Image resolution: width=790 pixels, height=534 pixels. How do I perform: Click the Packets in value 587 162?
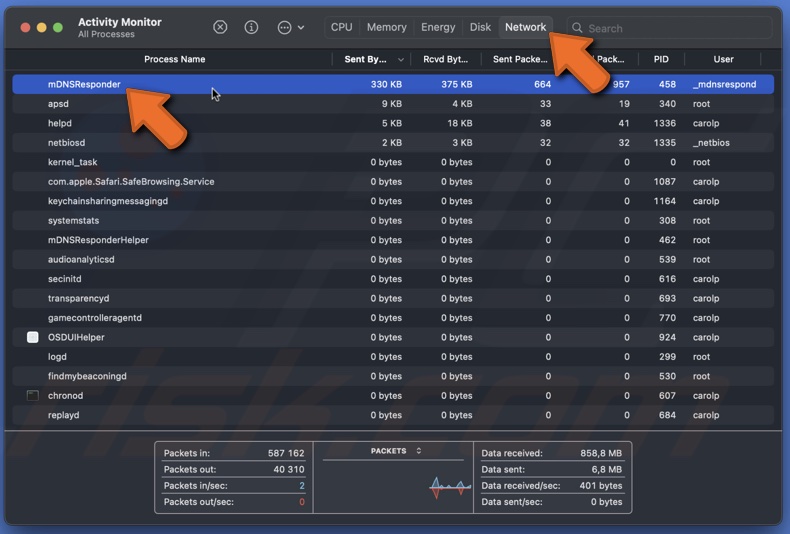(286, 453)
